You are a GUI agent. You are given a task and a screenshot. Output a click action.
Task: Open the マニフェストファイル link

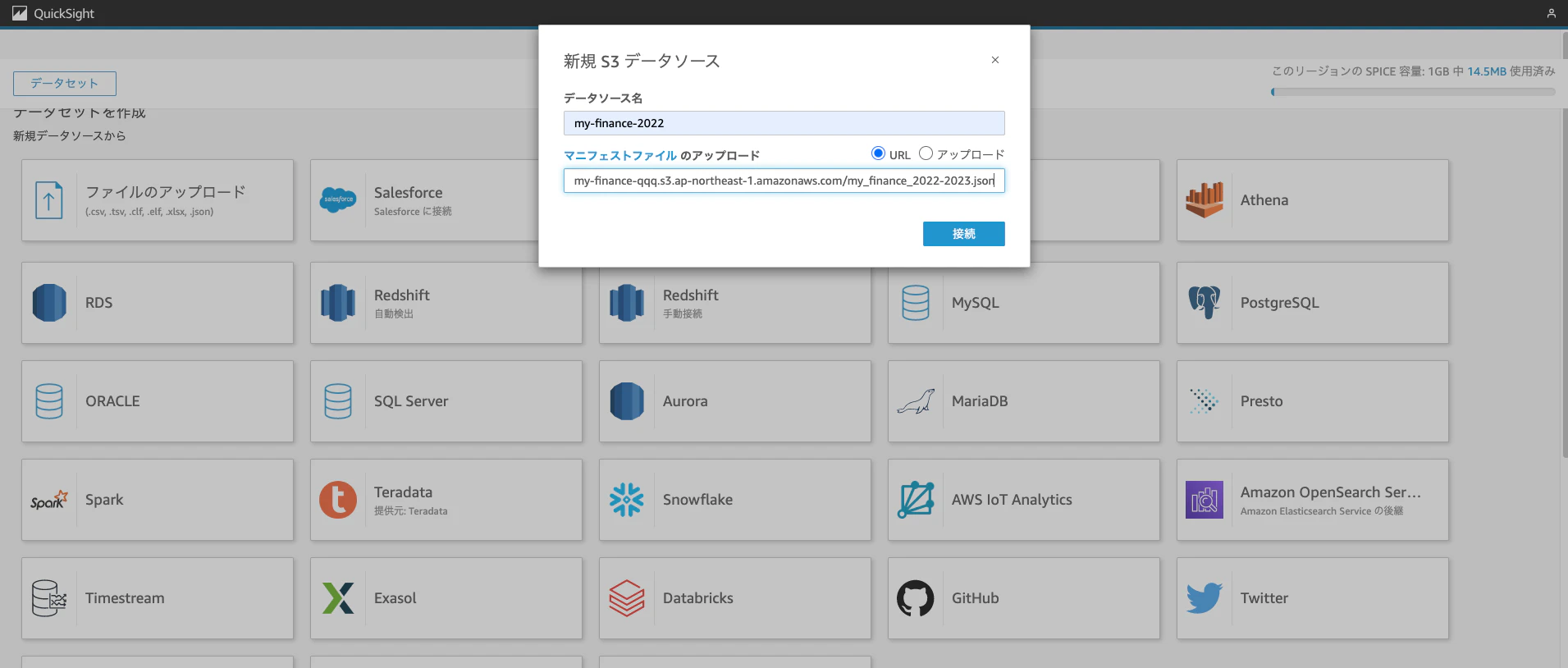[619, 155]
